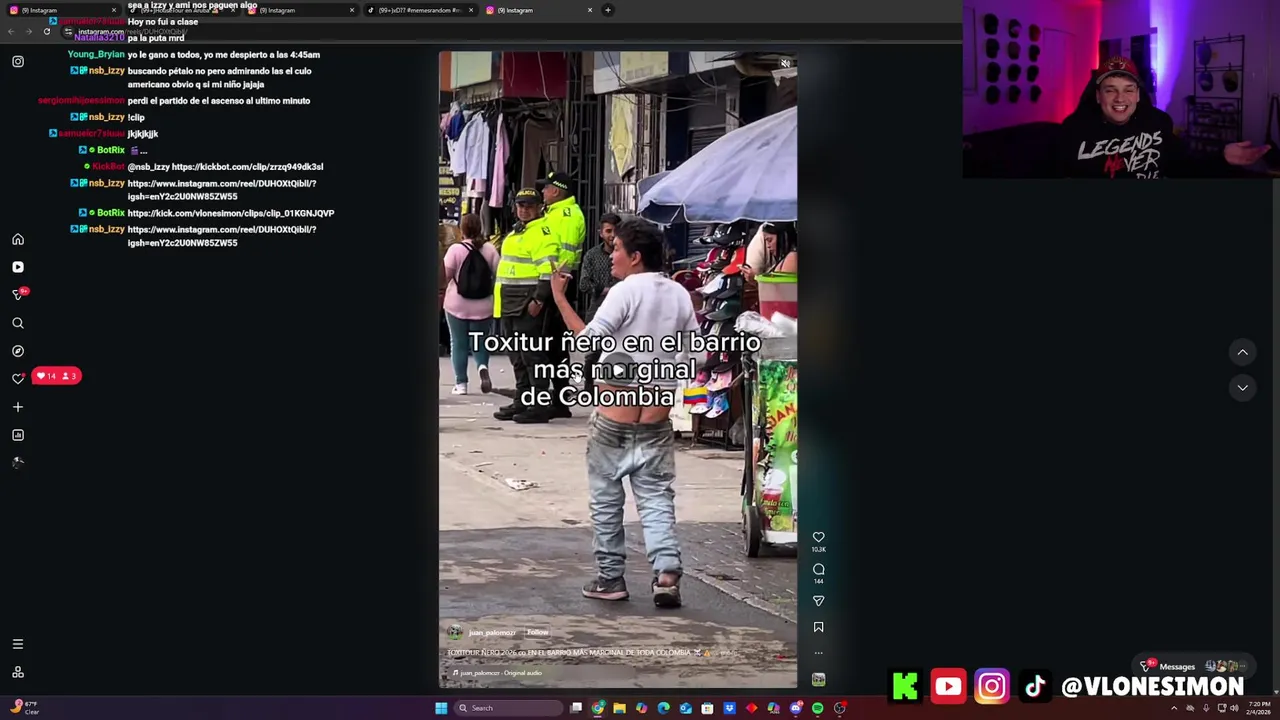Image resolution: width=1280 pixels, height=720 pixels.
Task: Open Discord from the taskbar
Action: pos(795,708)
